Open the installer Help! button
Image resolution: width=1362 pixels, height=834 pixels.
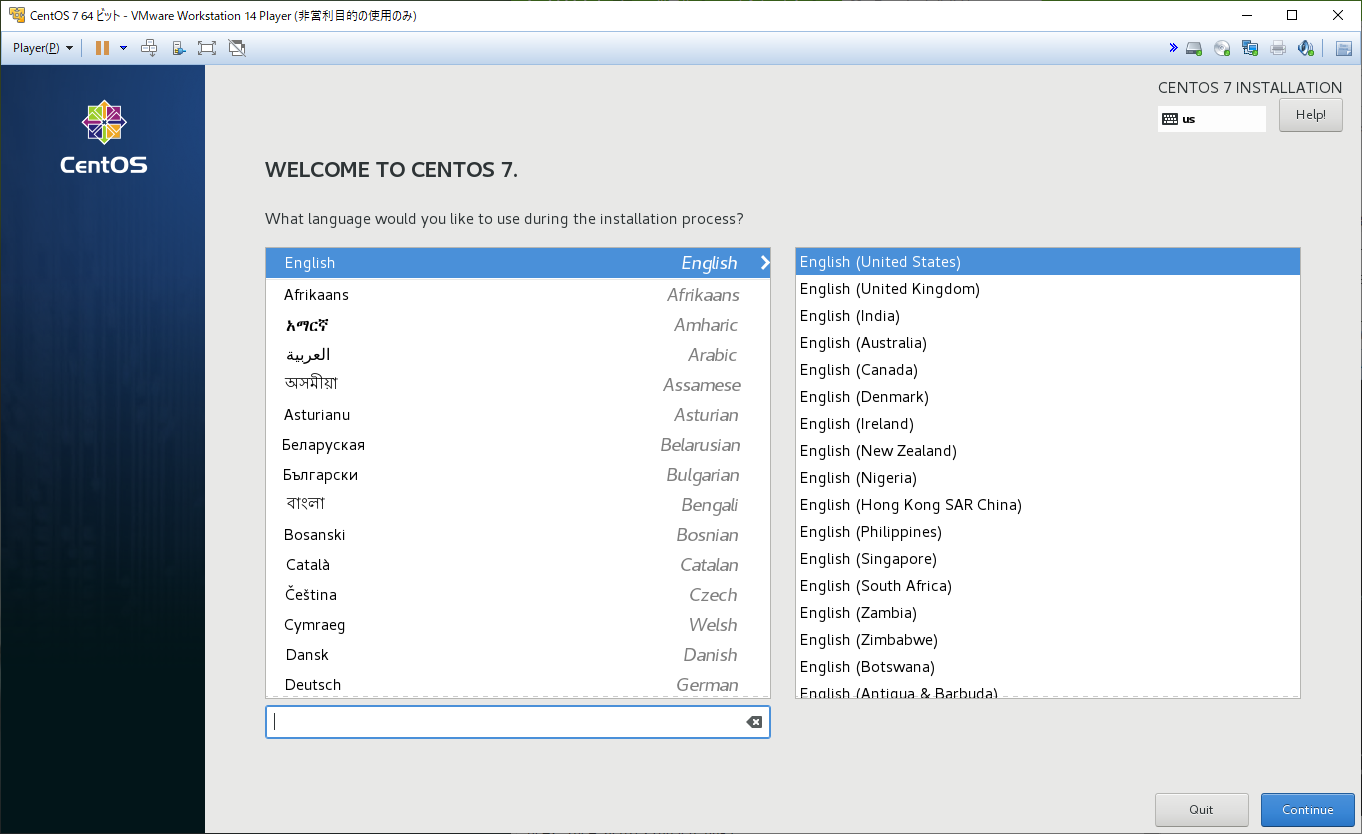coord(1310,115)
